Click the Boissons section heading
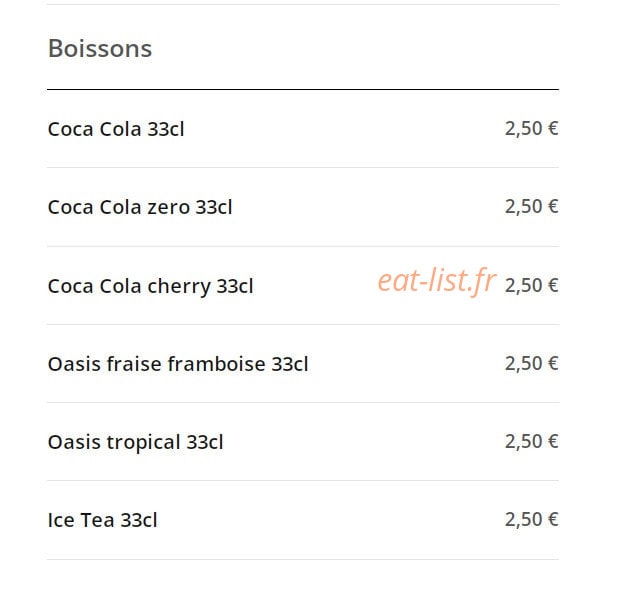The width and height of the screenshot is (621, 611). click(100, 49)
